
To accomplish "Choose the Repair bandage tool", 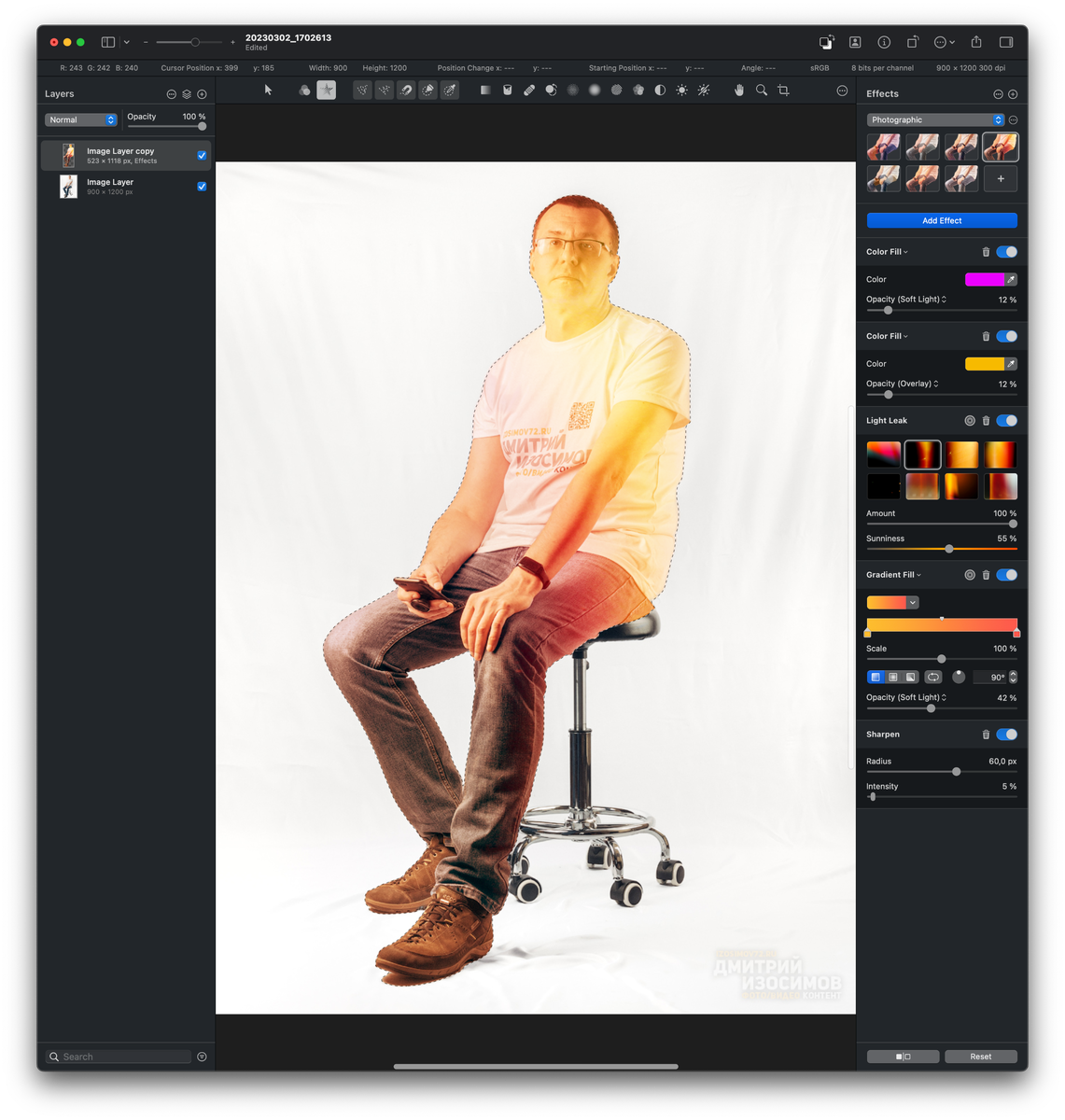I will point(529,91).
